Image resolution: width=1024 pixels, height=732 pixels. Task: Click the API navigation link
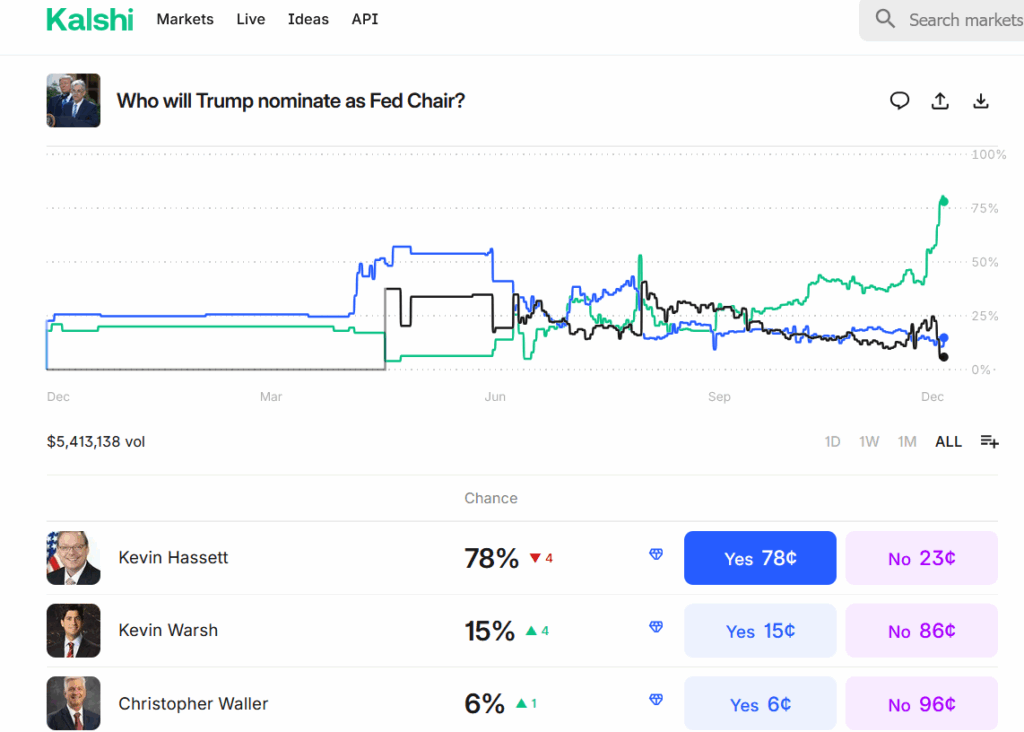click(364, 19)
